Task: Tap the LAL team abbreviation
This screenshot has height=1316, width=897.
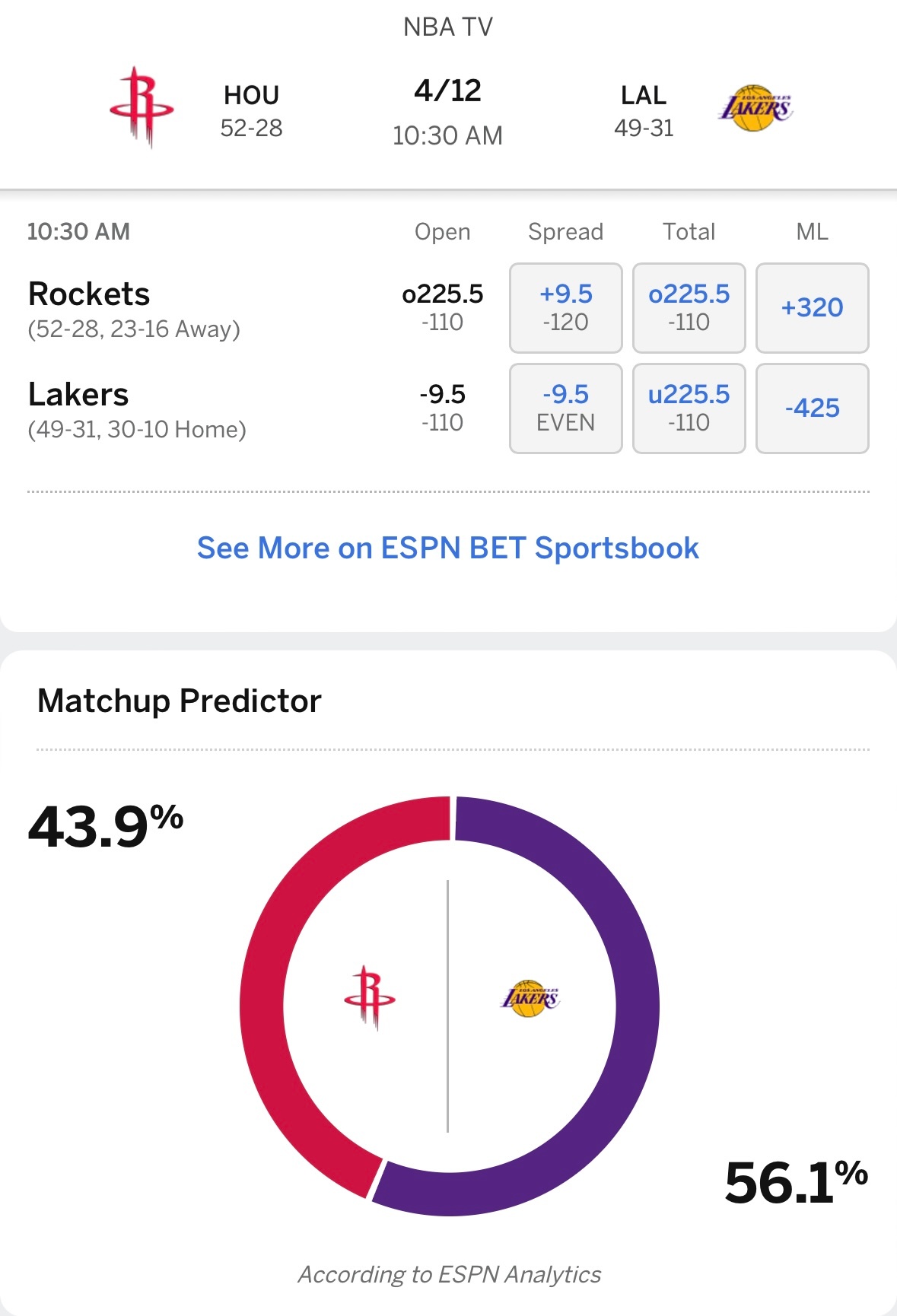Action: pos(644,95)
